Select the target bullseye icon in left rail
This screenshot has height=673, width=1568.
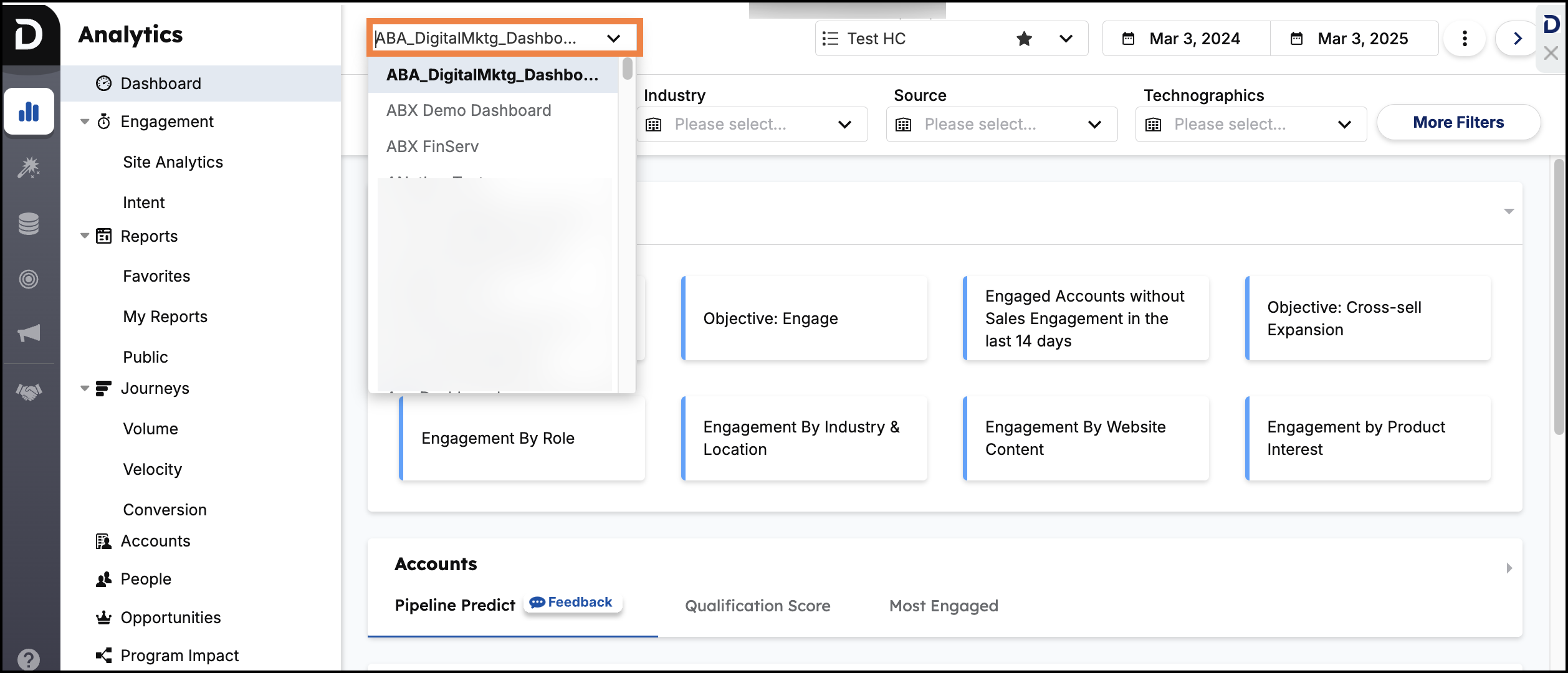29,279
